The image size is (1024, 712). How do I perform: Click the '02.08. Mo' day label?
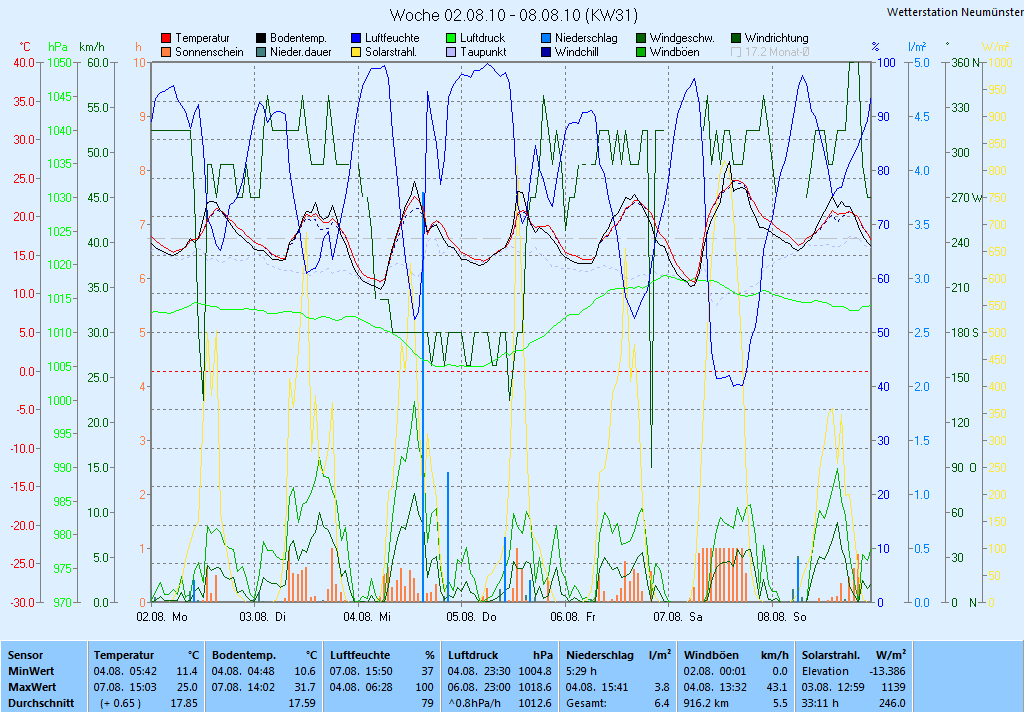tap(162, 617)
